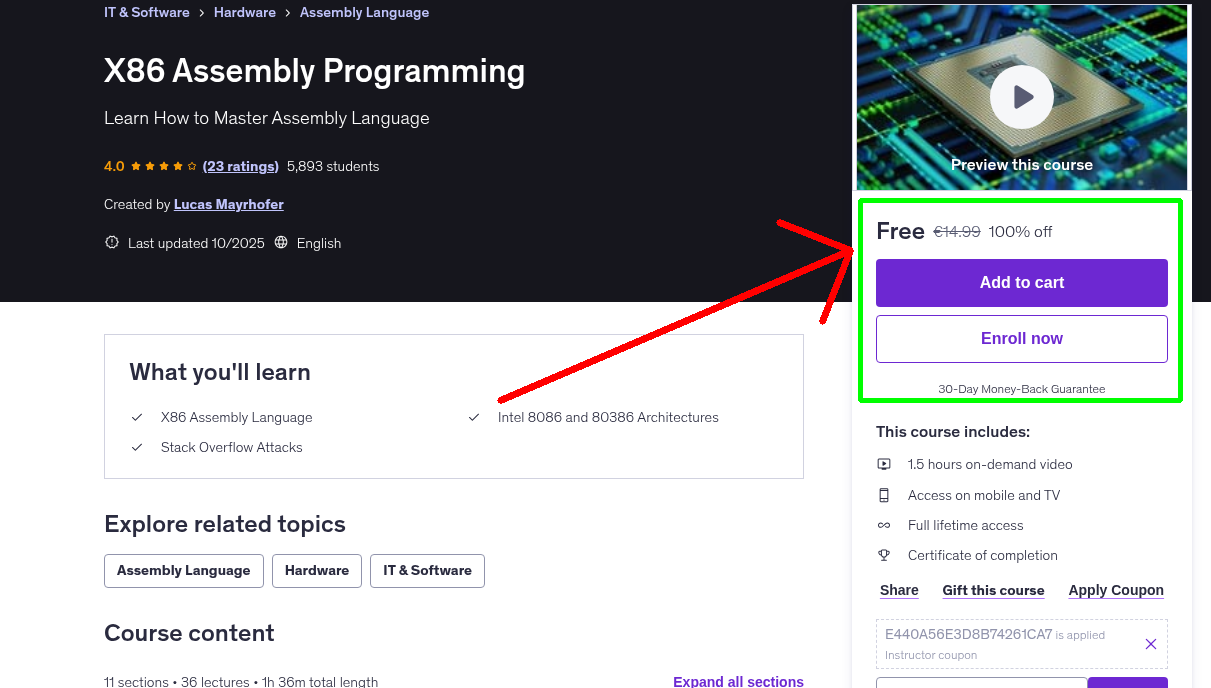Screen dimensions: 1211x688
Task: Open the Hardware breadcrumb
Action: tap(244, 12)
